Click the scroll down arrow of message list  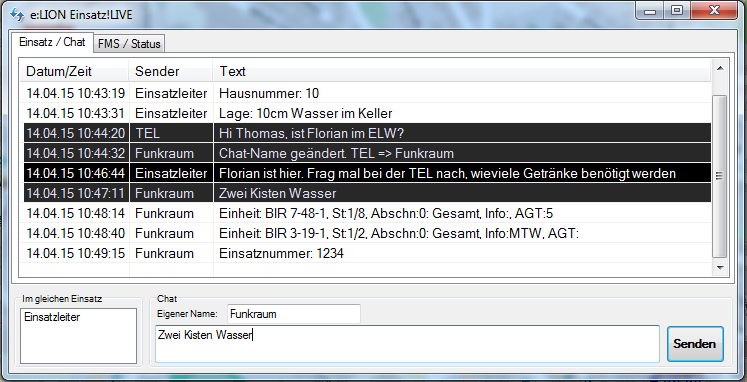(720, 268)
